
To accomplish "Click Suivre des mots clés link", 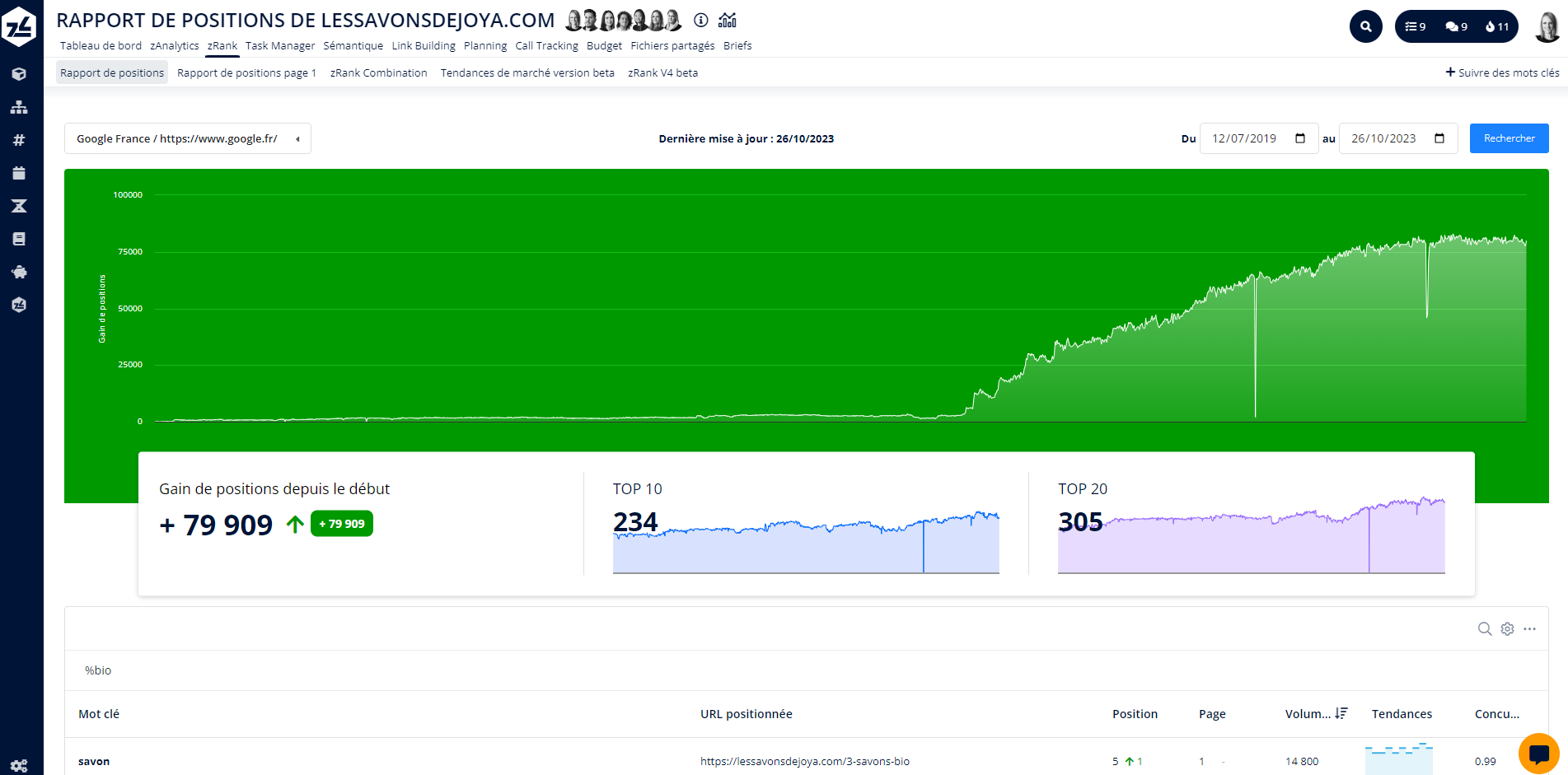I will point(1502,72).
